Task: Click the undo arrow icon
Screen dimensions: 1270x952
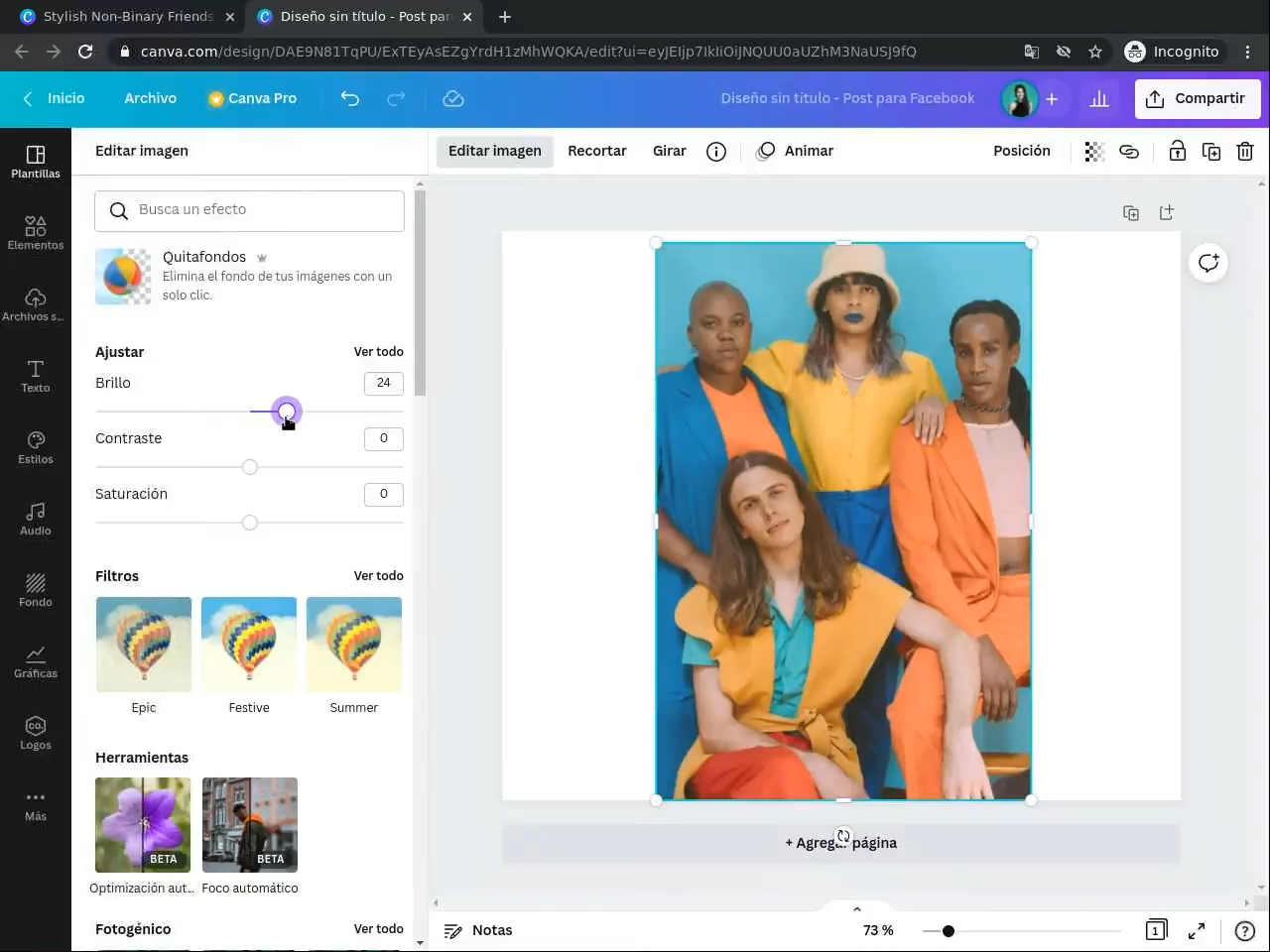Action: [349, 98]
